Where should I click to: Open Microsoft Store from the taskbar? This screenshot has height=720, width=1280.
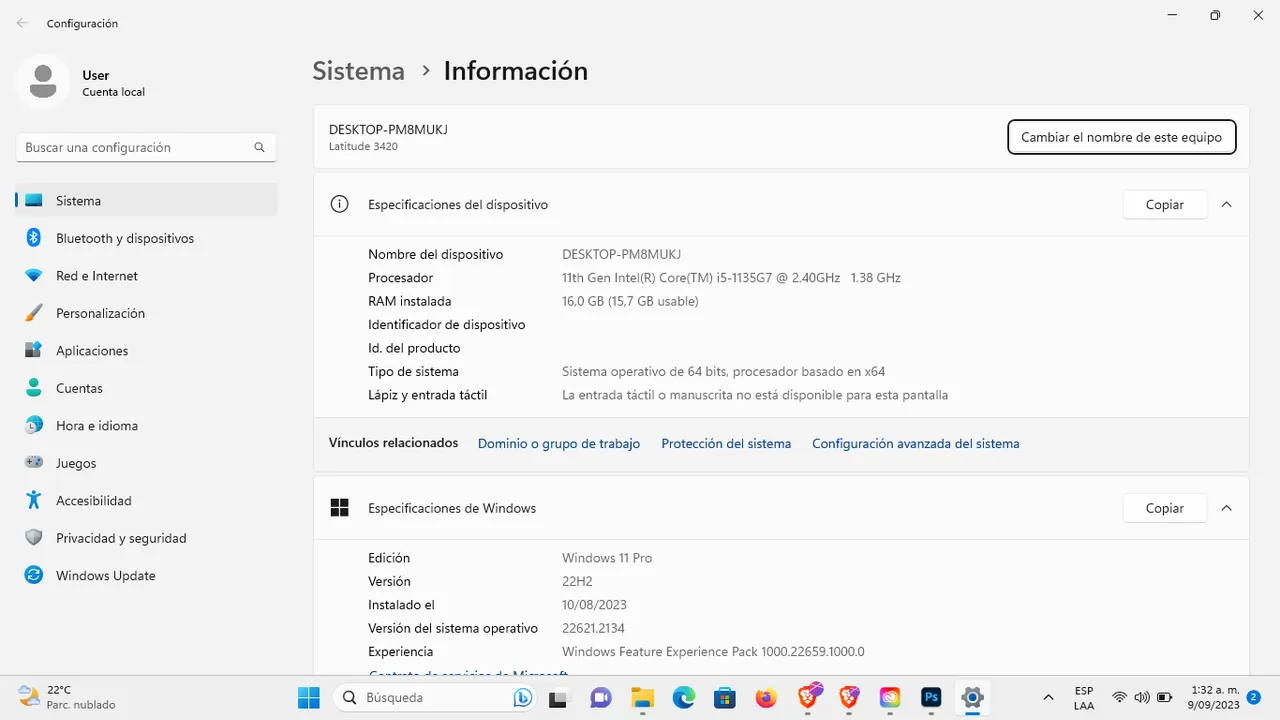coord(724,697)
